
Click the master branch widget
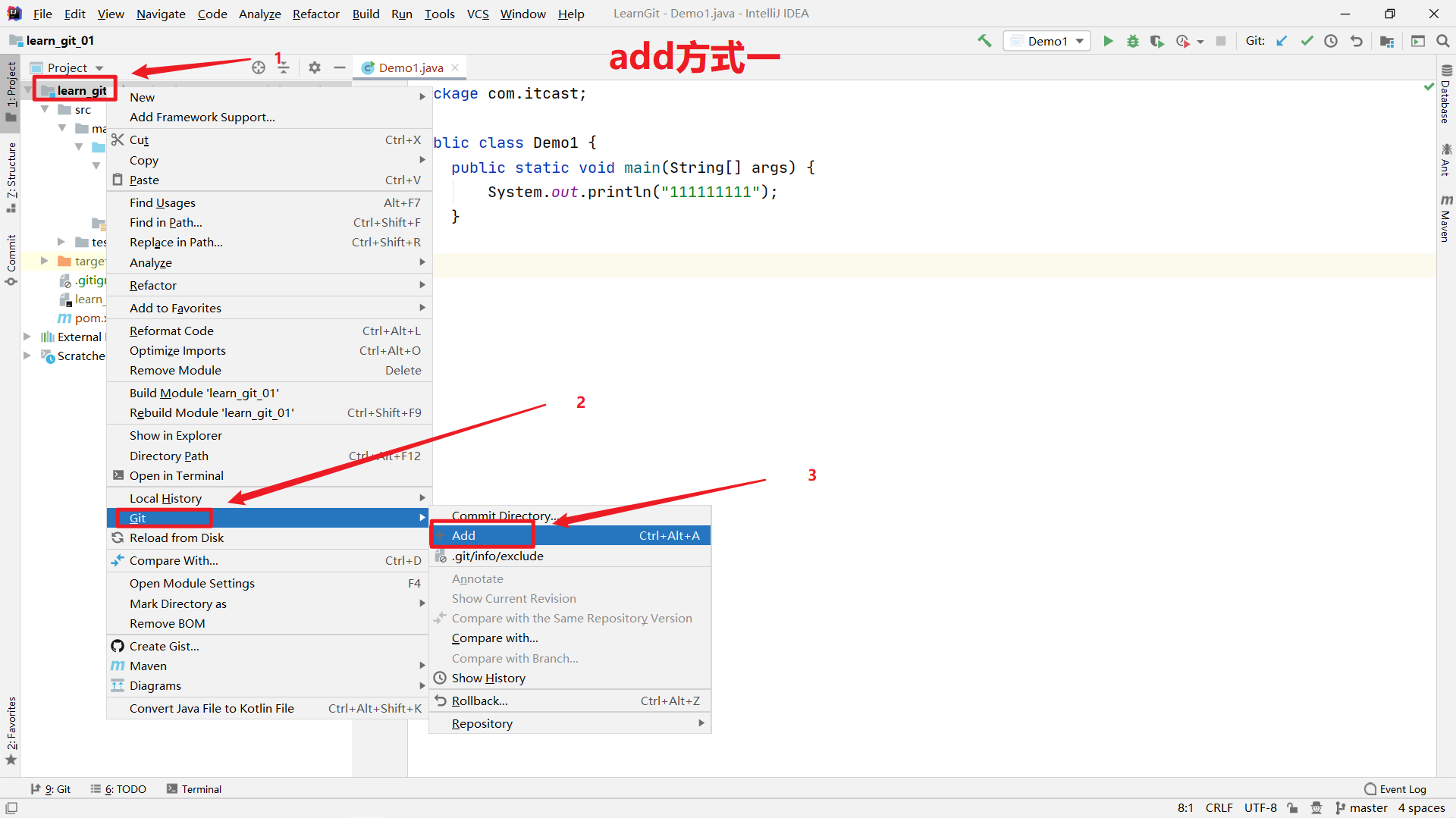(x=1361, y=808)
